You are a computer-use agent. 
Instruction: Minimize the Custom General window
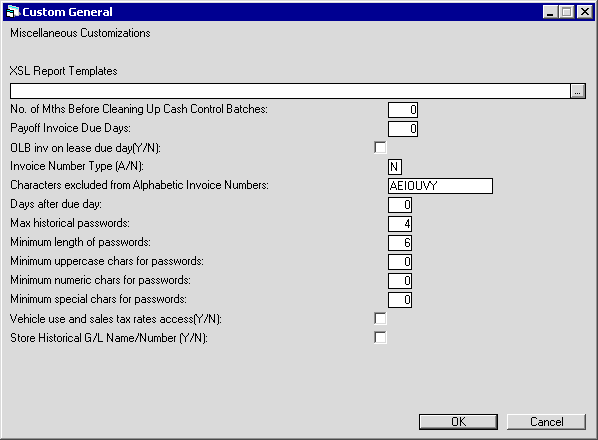(x=550, y=12)
